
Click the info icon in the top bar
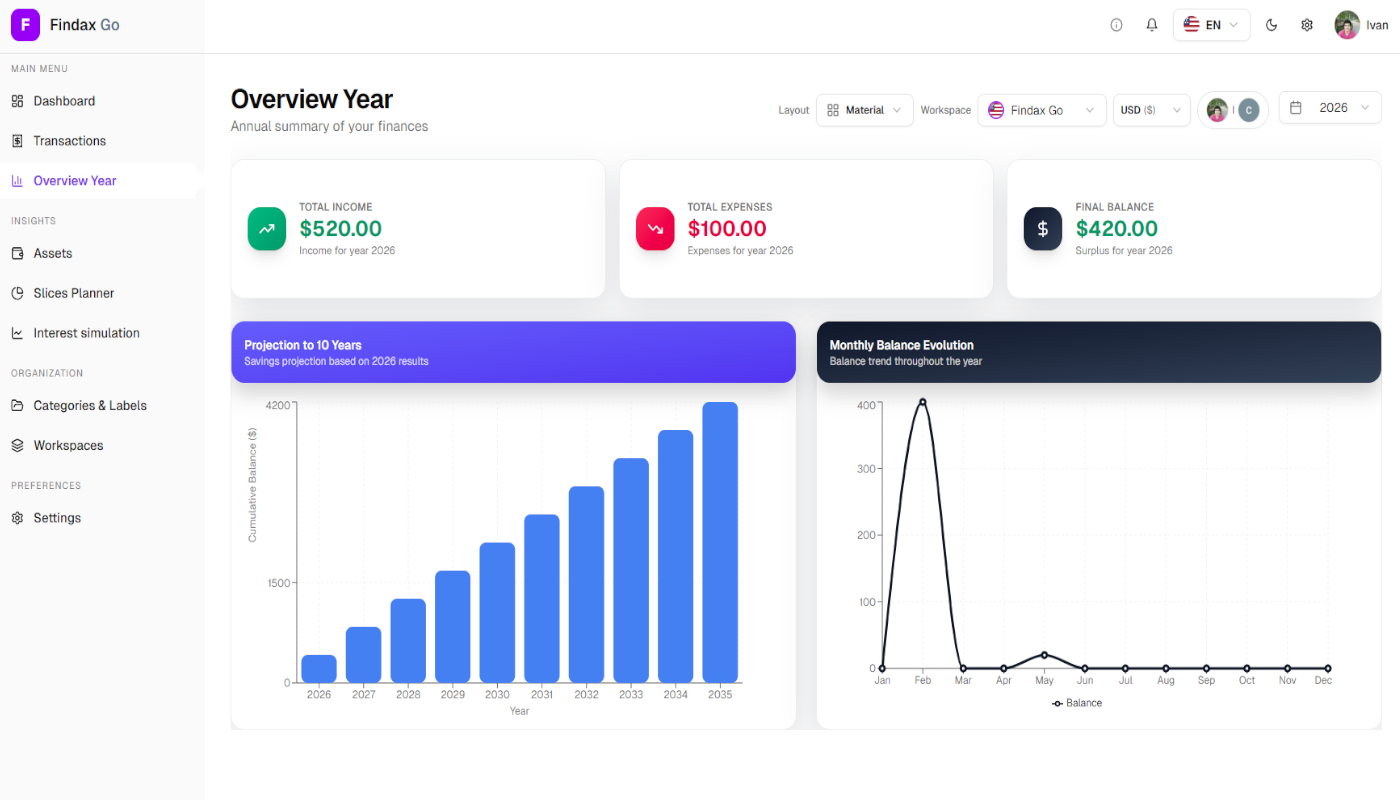point(1116,24)
